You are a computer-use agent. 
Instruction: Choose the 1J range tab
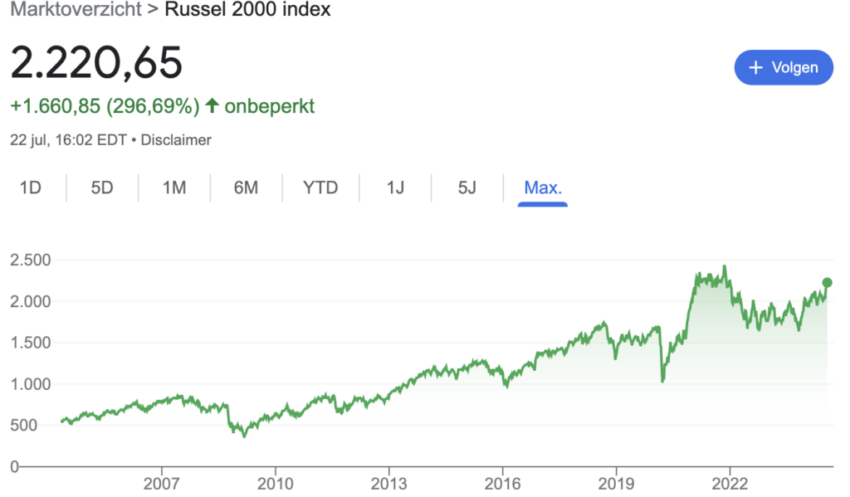pyautogui.click(x=395, y=188)
